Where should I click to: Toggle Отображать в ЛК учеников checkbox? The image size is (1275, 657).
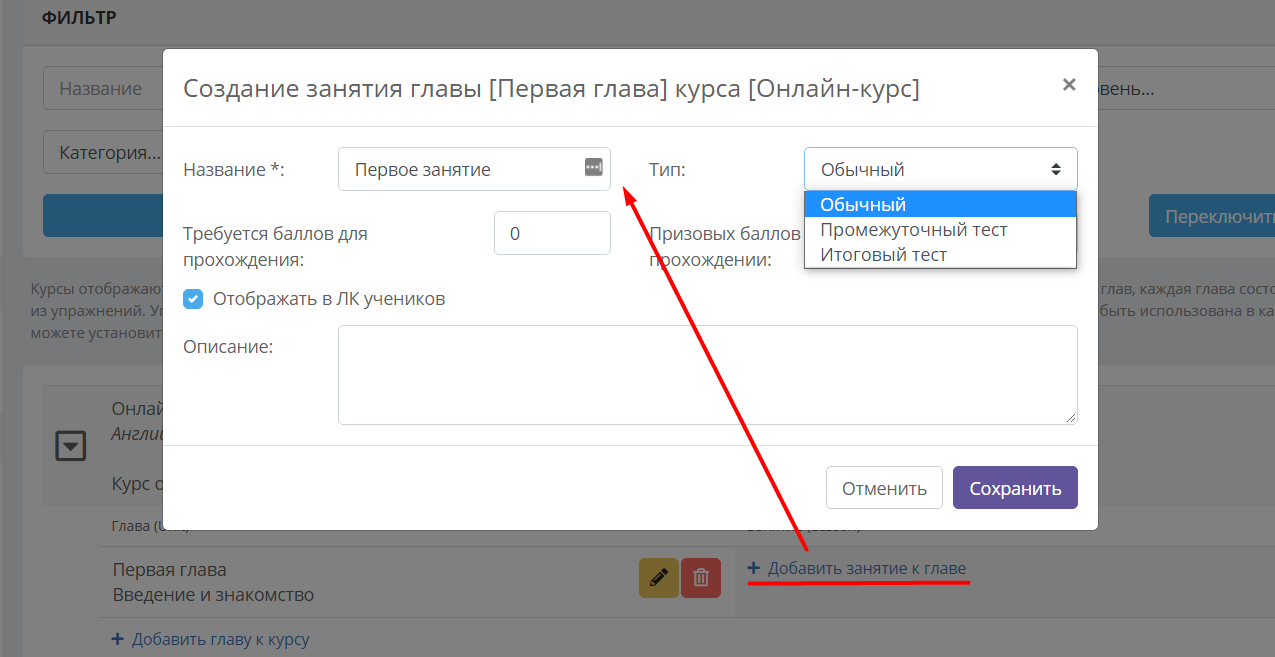[194, 298]
